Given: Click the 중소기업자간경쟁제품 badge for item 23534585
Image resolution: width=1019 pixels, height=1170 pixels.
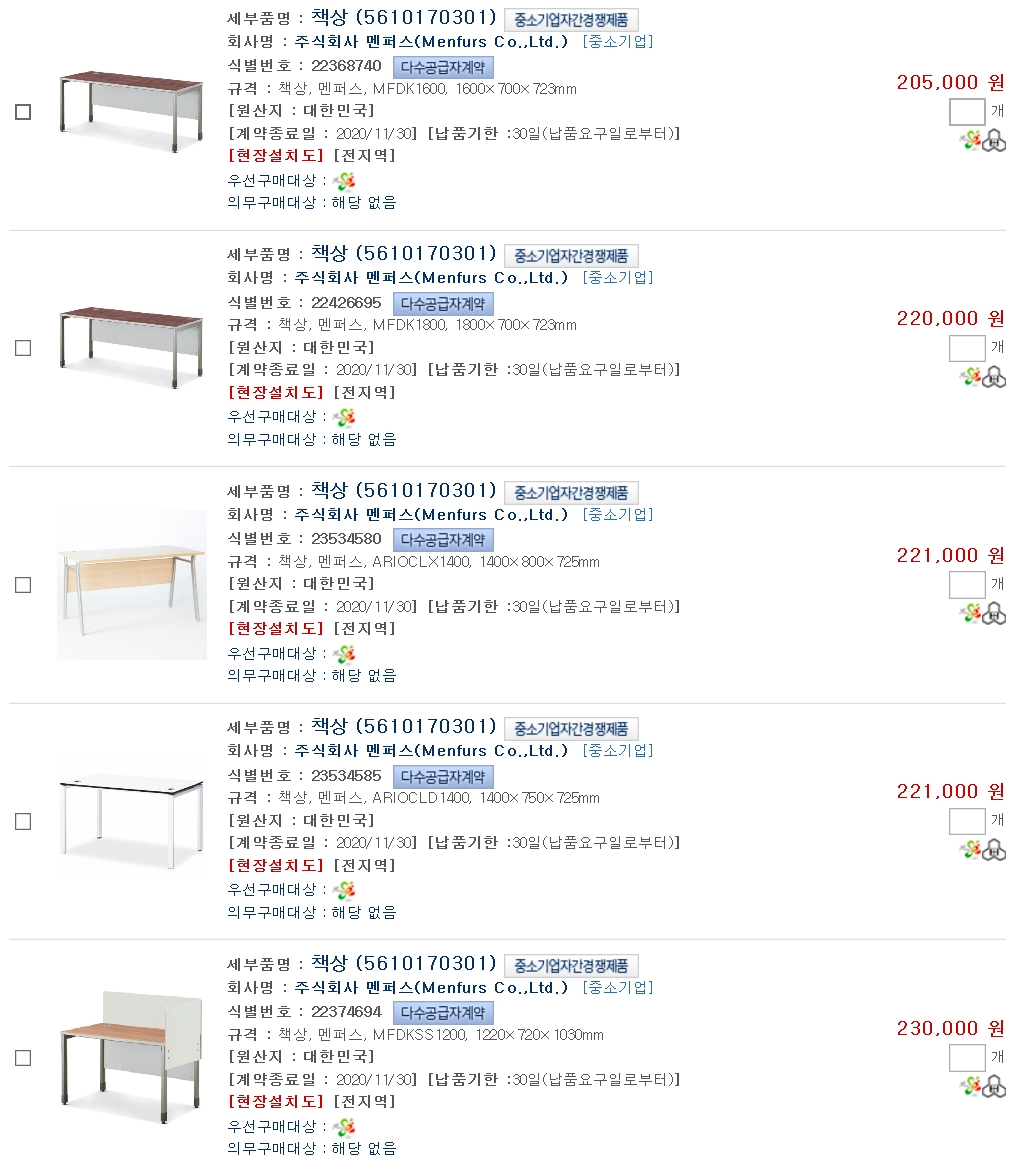Looking at the screenshot, I should [571, 729].
